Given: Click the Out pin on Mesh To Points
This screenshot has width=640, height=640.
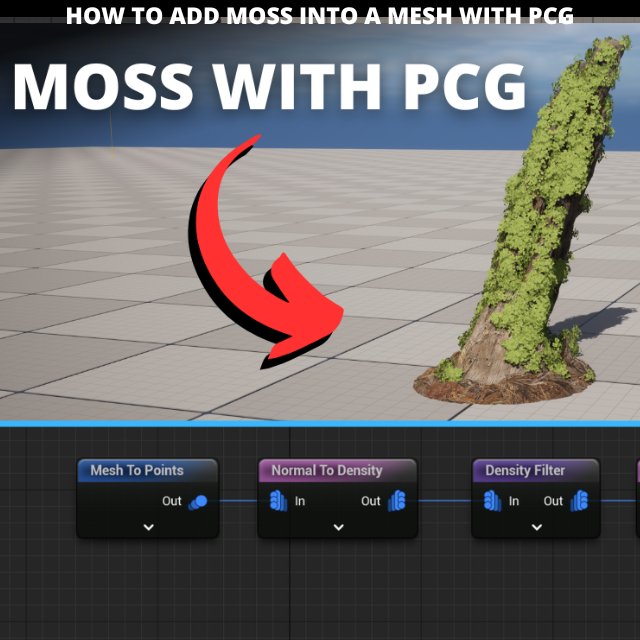Looking at the screenshot, I should coord(198,502).
